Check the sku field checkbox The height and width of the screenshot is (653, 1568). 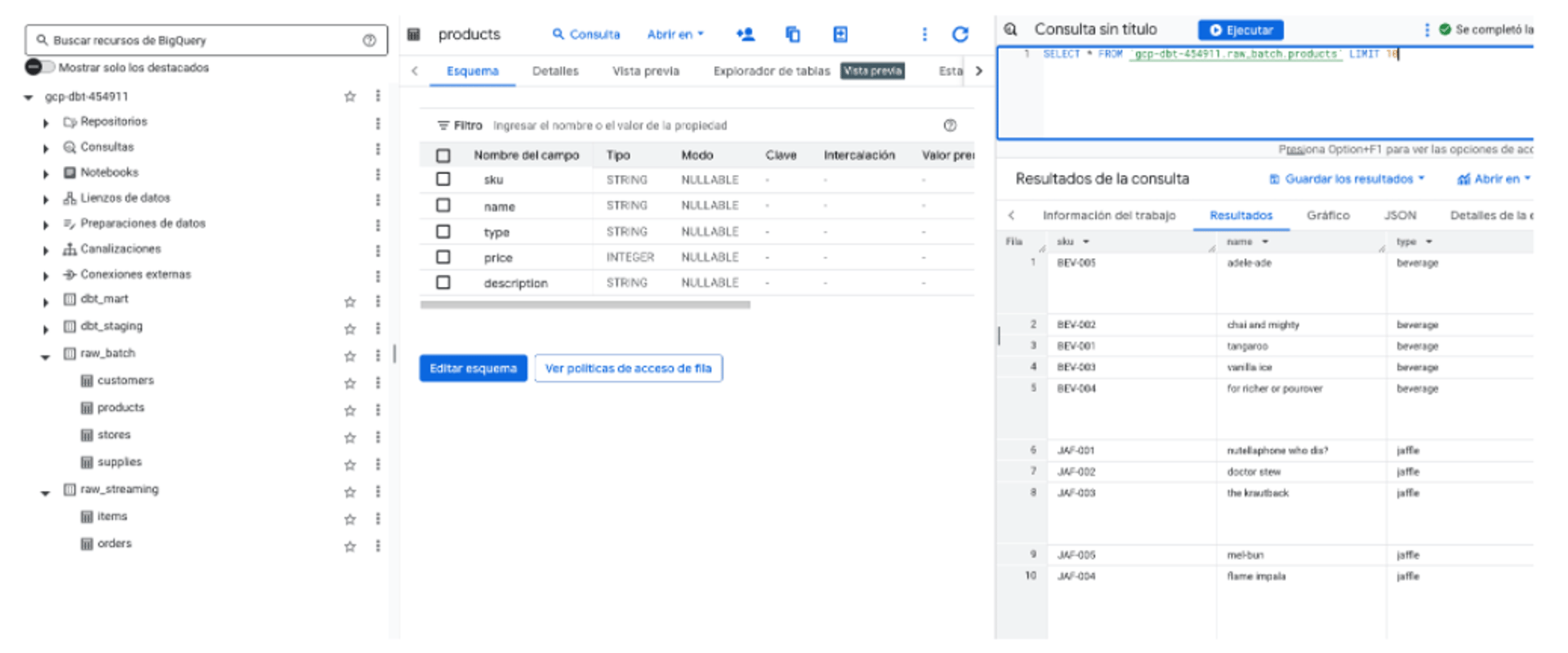(x=443, y=179)
